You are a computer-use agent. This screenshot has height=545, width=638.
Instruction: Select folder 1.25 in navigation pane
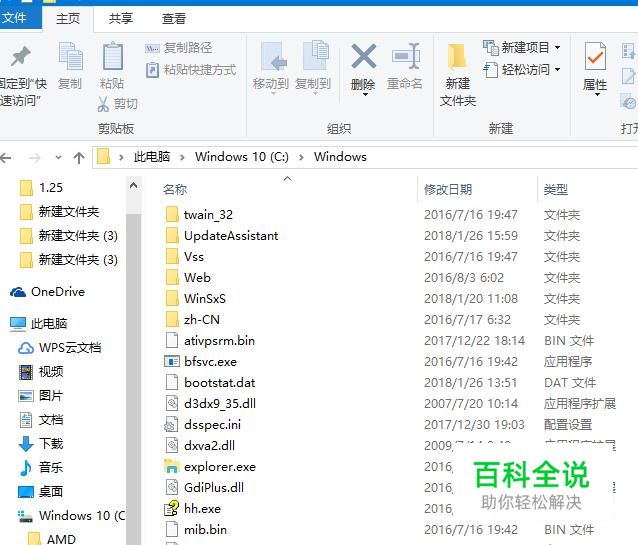41,188
